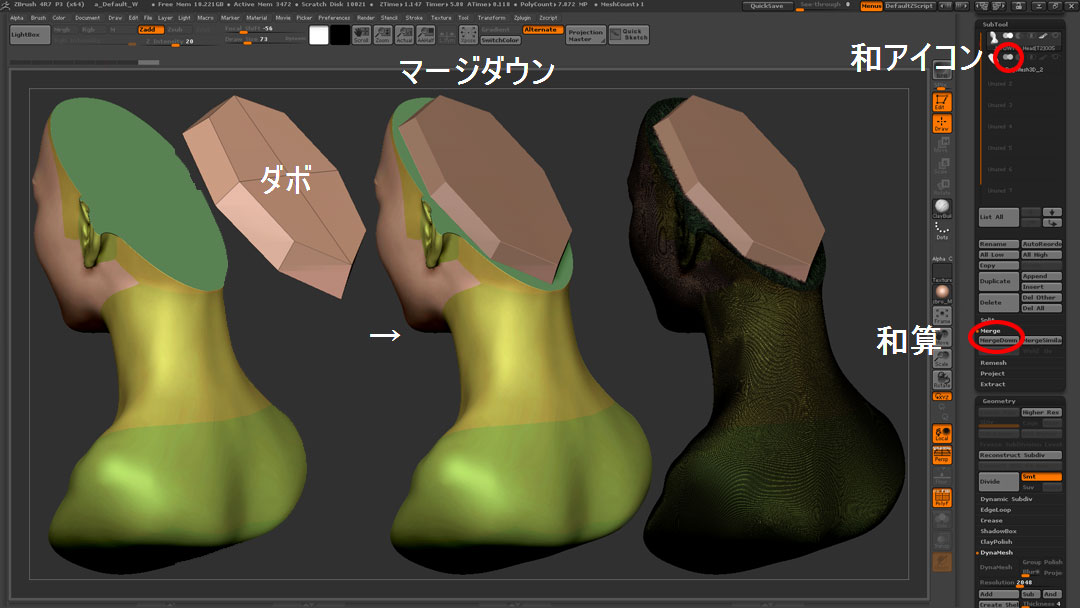Click the Scroll canvas icon
This screenshot has width=1080, height=608.
coord(361,34)
